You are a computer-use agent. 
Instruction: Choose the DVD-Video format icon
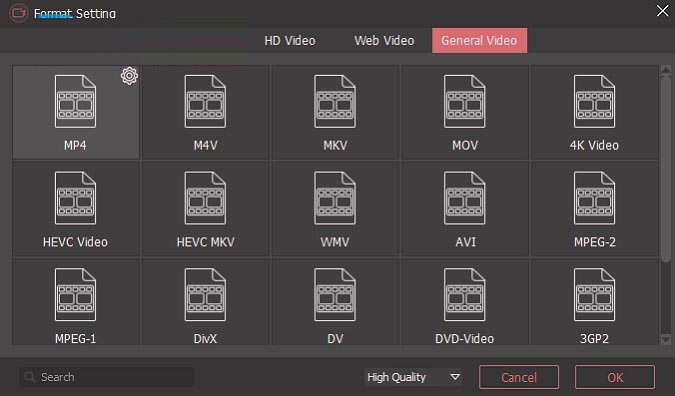(x=465, y=295)
